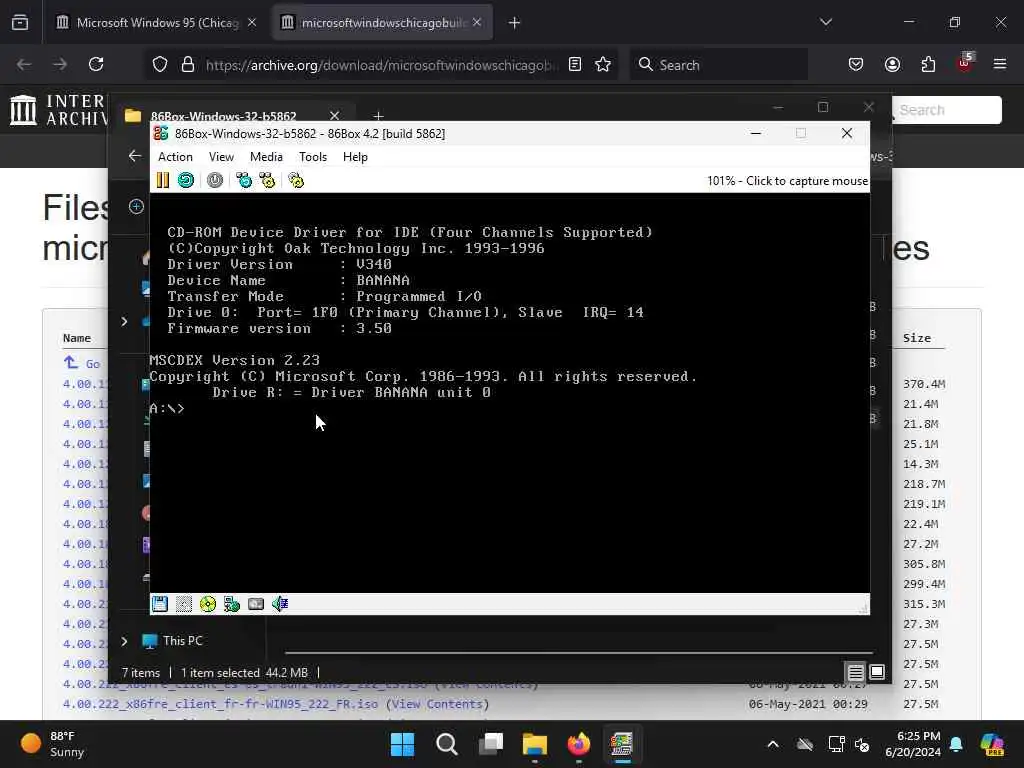
Task: Click the floppy drive status icon
Action: (x=160, y=604)
